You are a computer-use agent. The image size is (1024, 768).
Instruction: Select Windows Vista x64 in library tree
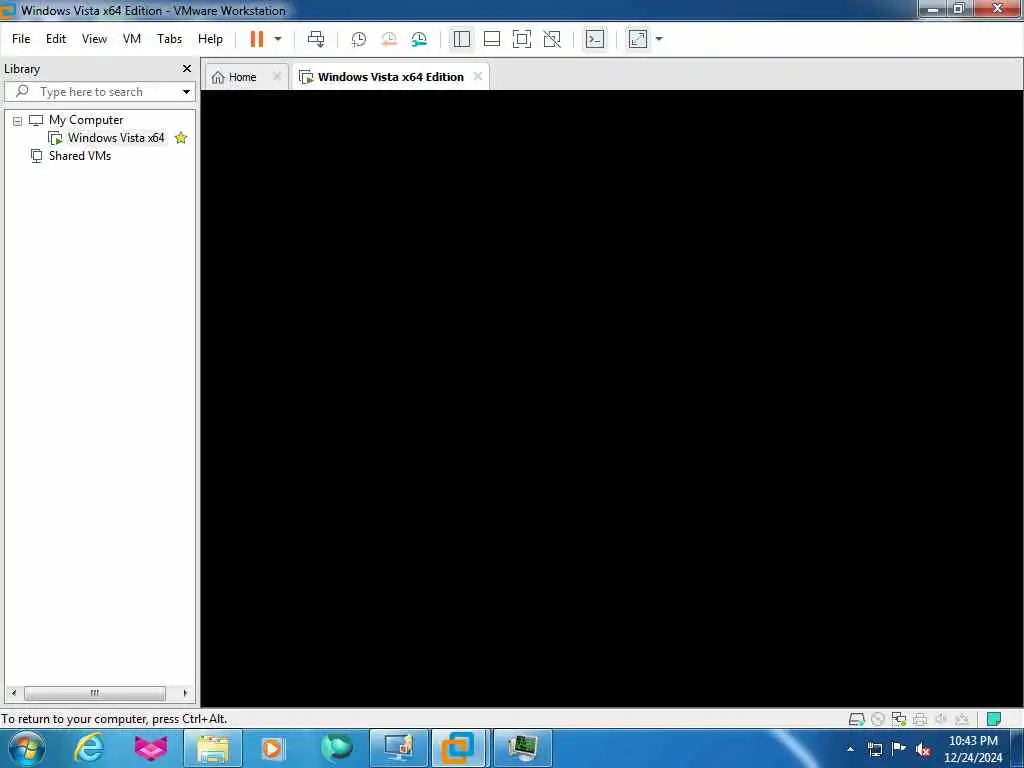(x=116, y=138)
